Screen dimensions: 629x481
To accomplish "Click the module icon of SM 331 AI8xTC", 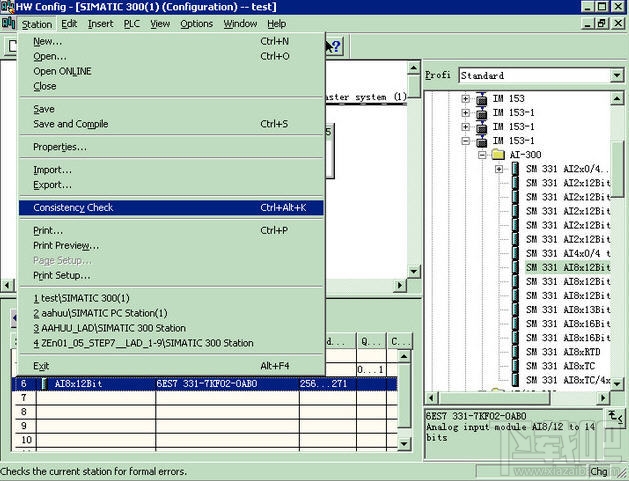I will pos(515,366).
